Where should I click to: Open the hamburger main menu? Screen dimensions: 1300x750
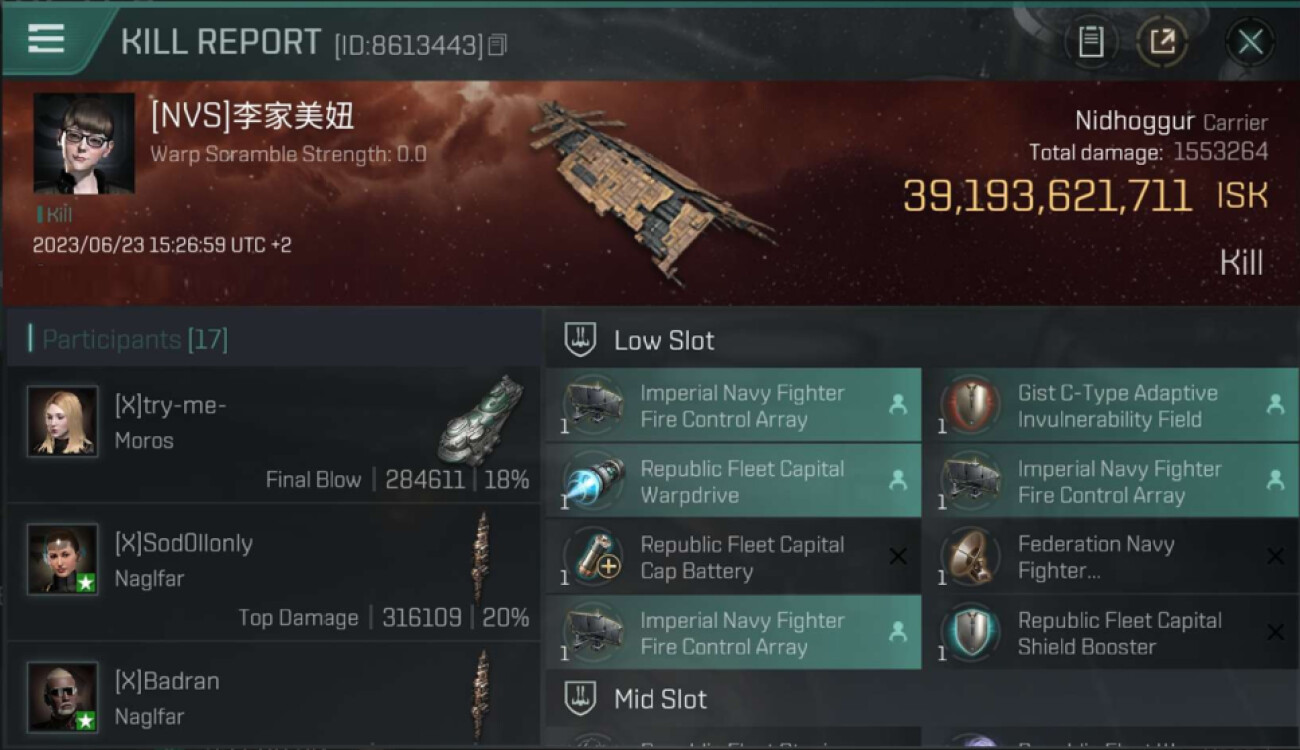(x=46, y=40)
